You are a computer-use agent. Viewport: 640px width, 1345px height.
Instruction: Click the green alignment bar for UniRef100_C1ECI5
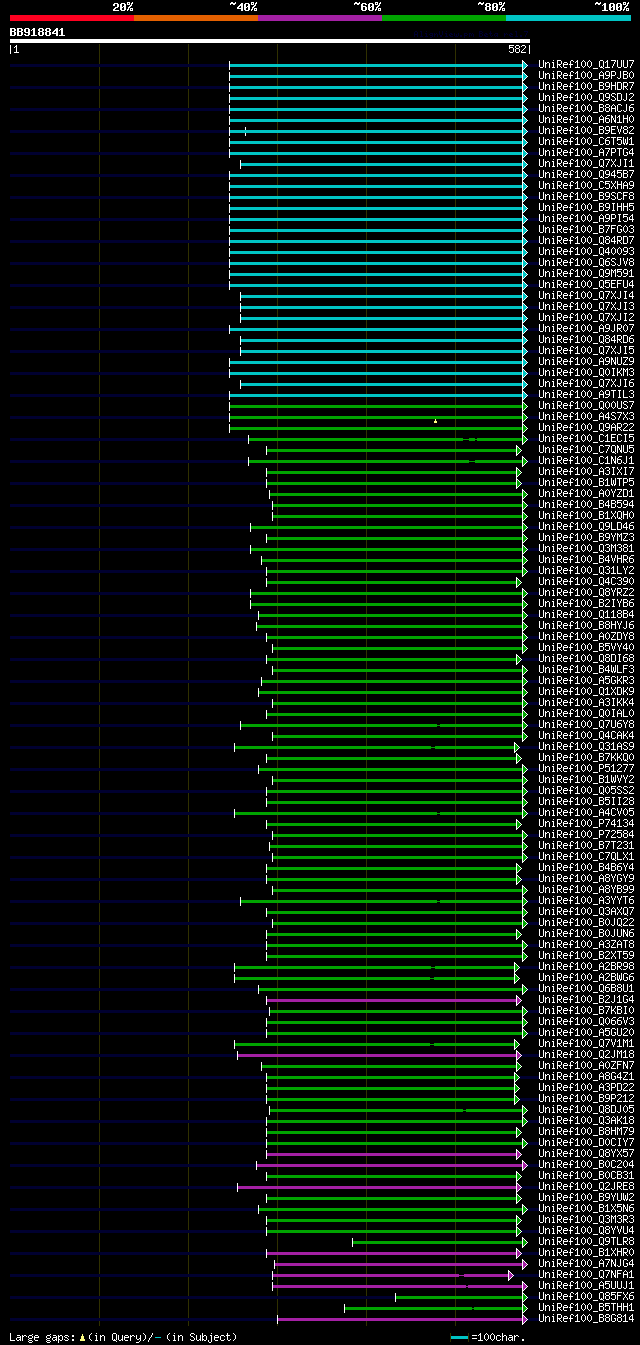[387, 438]
